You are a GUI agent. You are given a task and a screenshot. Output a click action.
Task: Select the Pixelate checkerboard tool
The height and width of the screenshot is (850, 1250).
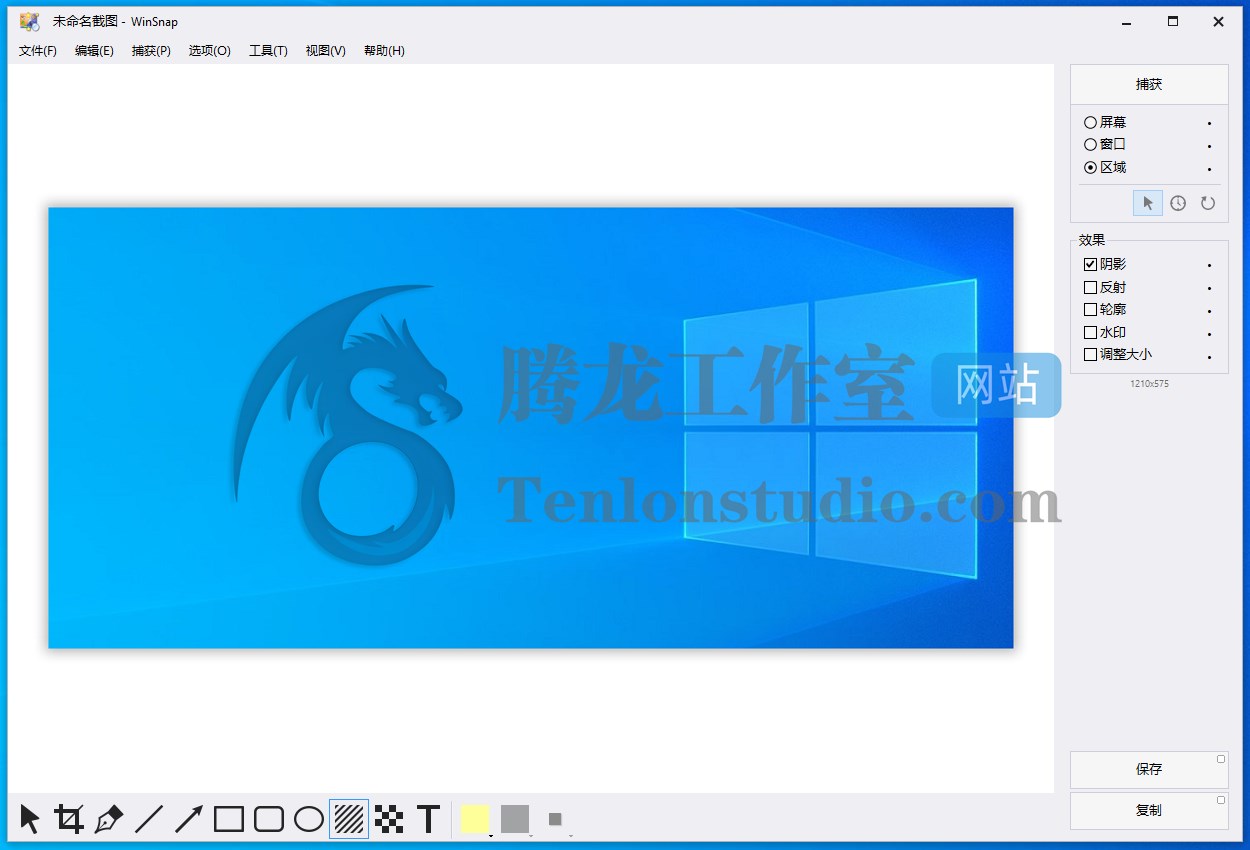click(389, 819)
